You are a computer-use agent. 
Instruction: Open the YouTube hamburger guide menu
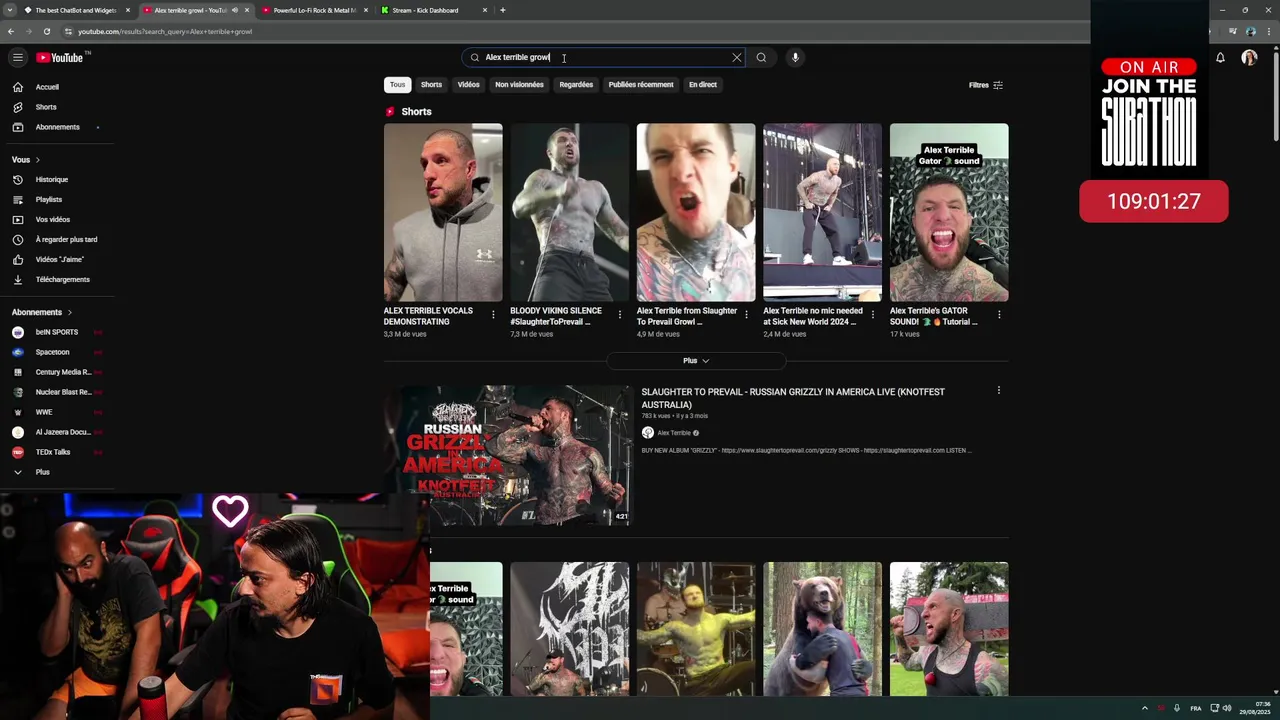17,57
